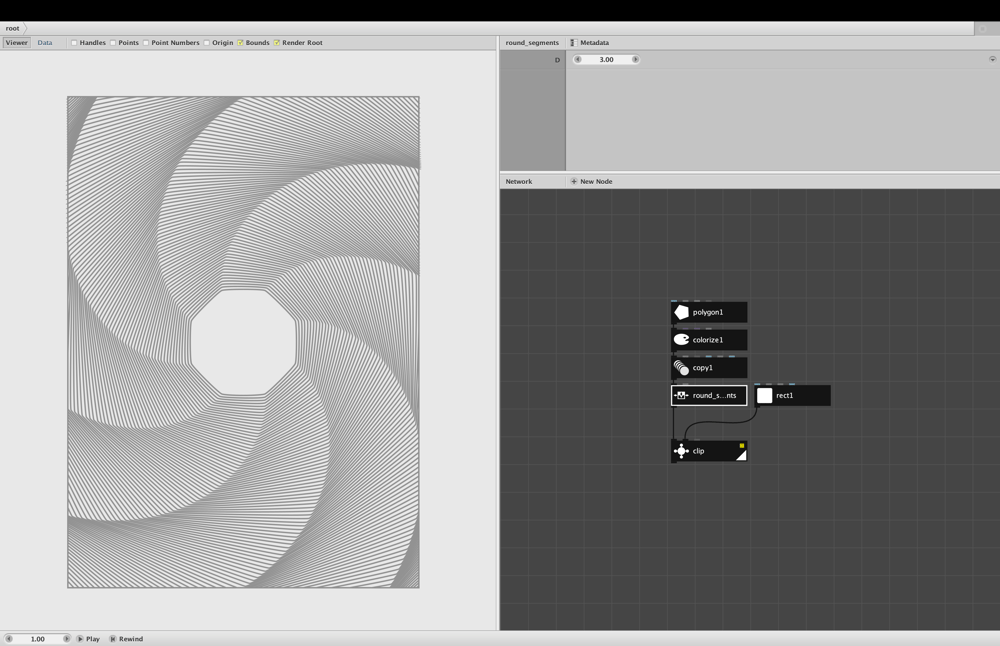Decrease the D value with left arrow
Viewport: 1000px width, 646px height.
(578, 59)
